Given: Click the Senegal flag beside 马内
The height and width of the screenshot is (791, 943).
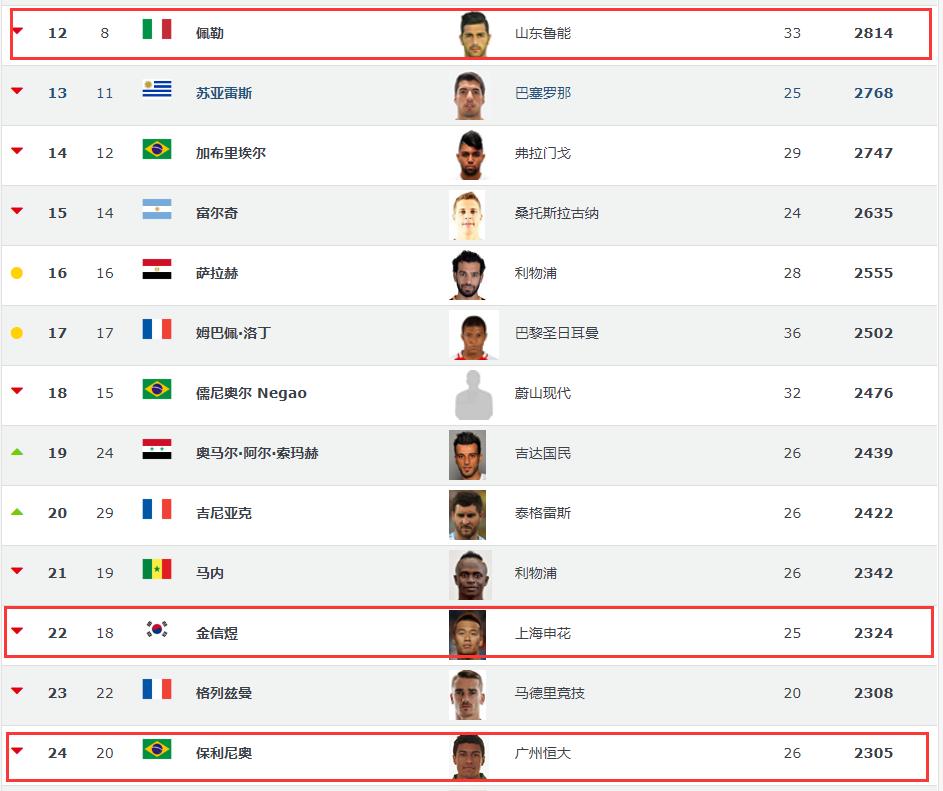Looking at the screenshot, I should click(156, 569).
